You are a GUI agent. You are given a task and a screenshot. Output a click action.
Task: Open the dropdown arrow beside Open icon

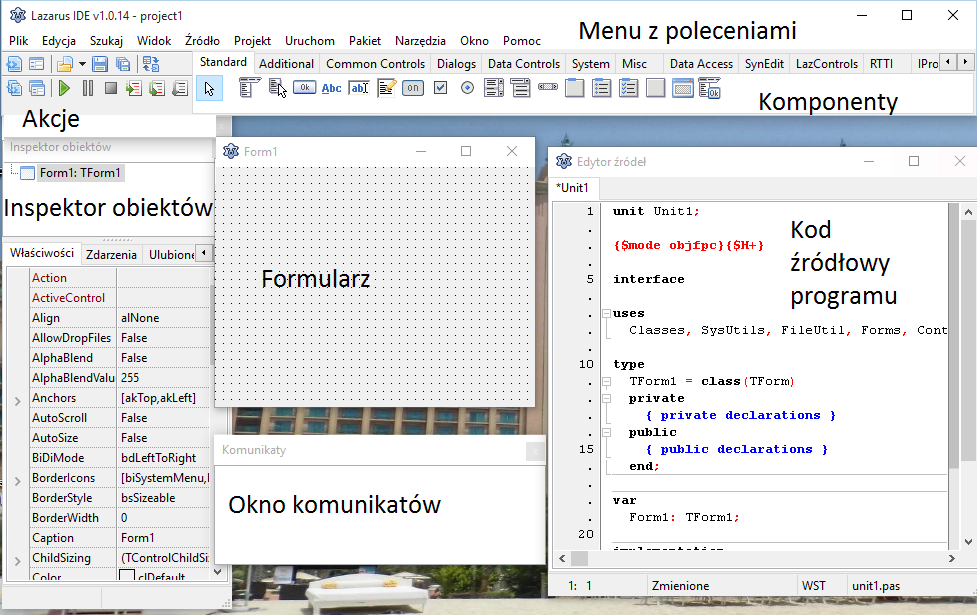tap(82, 64)
